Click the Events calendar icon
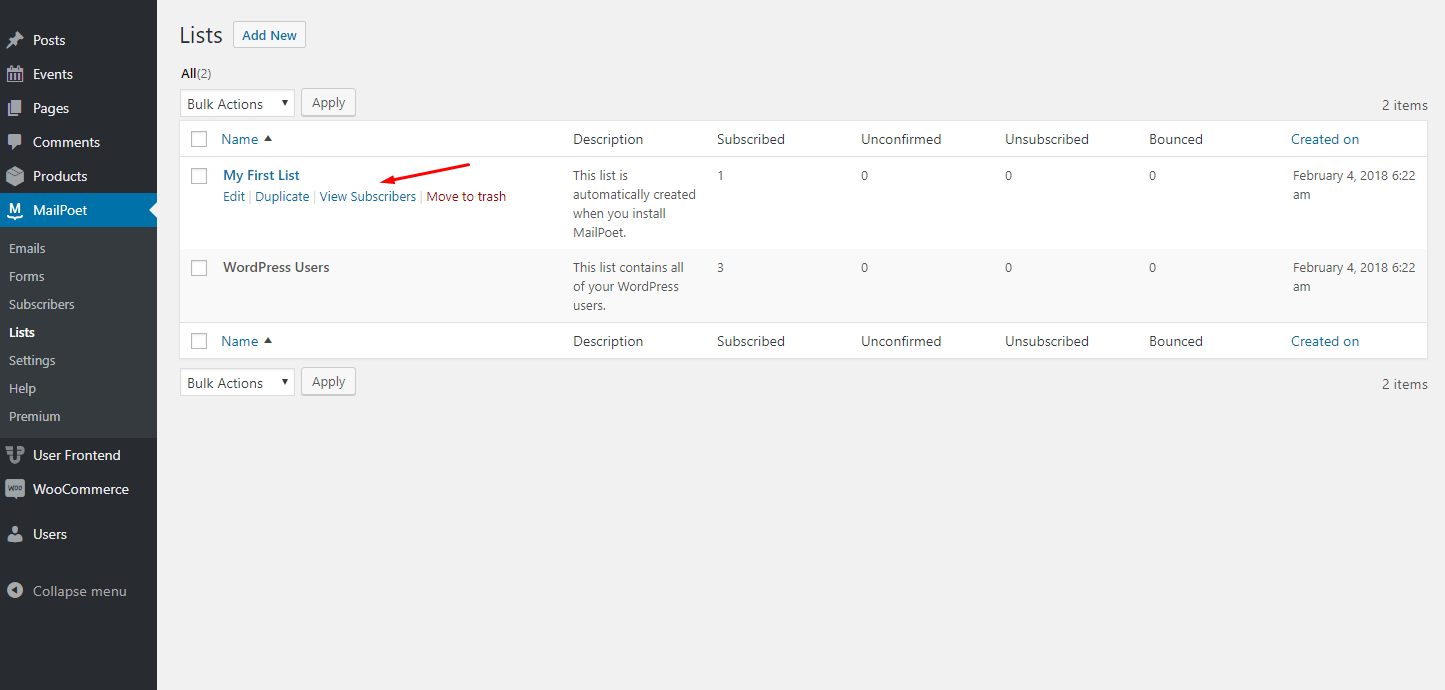The height and width of the screenshot is (690, 1445). click(15, 74)
